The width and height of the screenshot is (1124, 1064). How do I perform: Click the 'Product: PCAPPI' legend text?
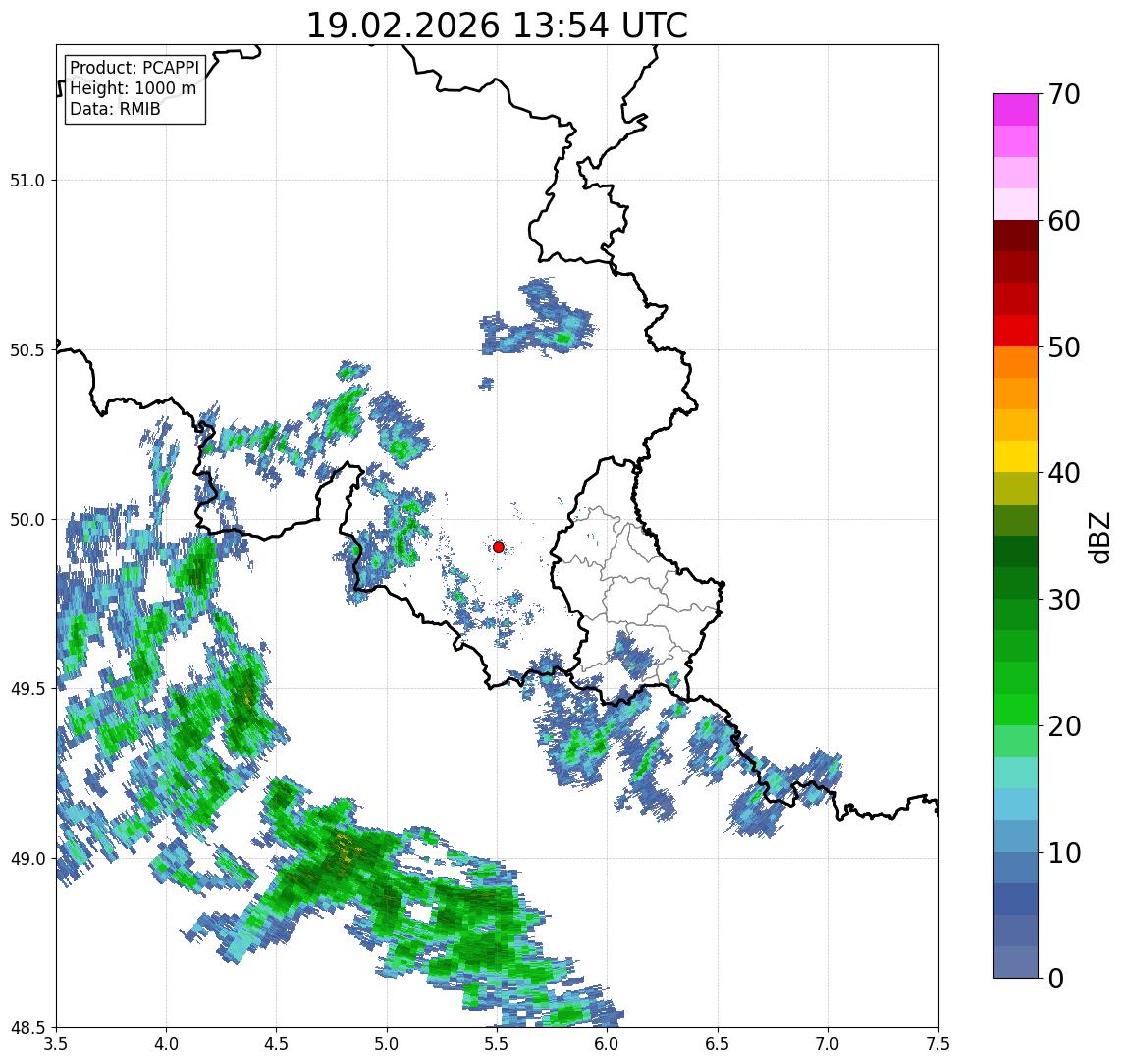pos(134,68)
